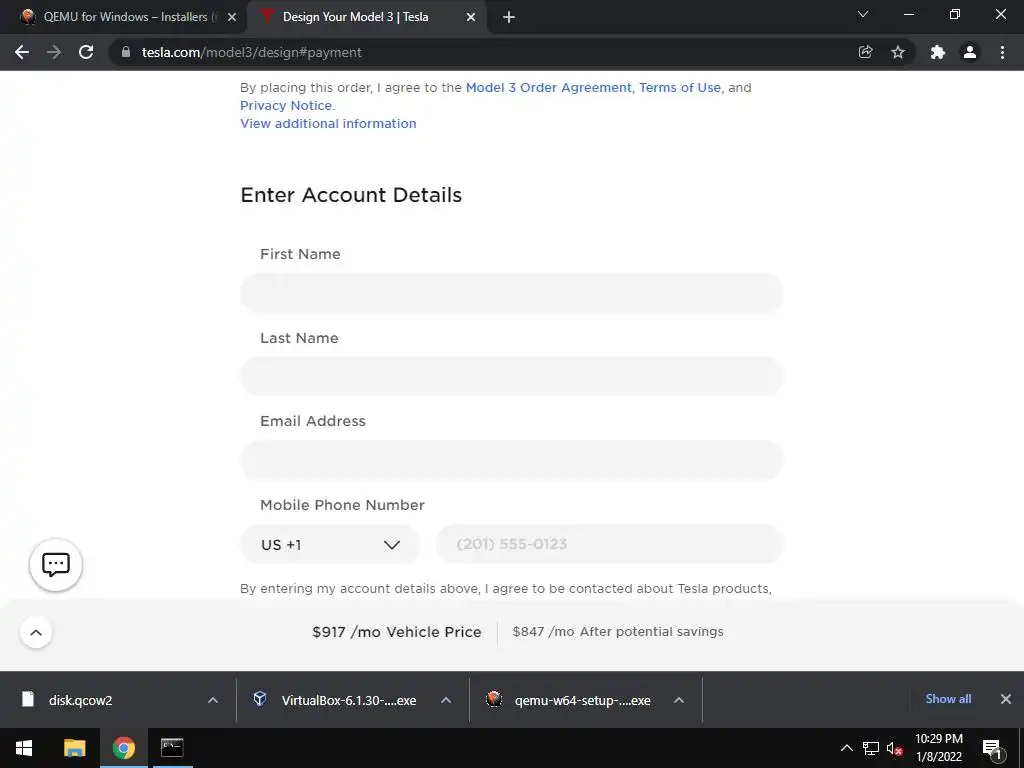Close the QEMU for Windows tab

[232, 18]
